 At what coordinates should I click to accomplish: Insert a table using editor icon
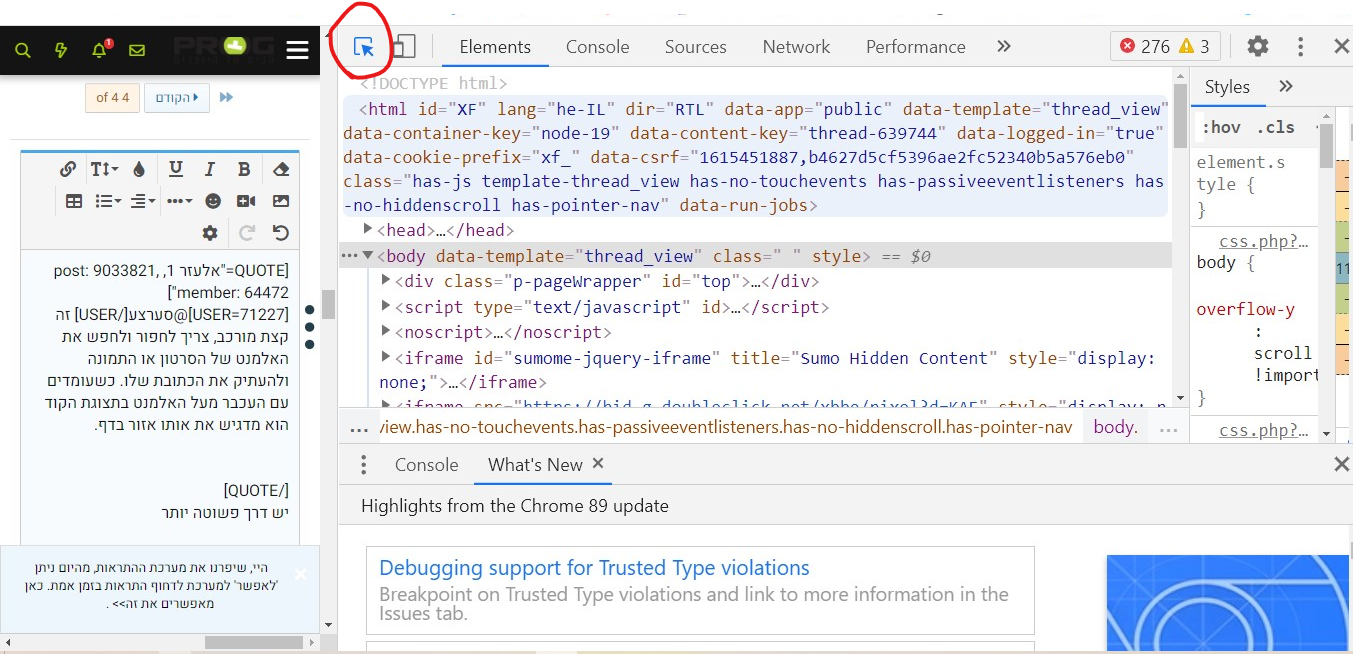click(74, 201)
